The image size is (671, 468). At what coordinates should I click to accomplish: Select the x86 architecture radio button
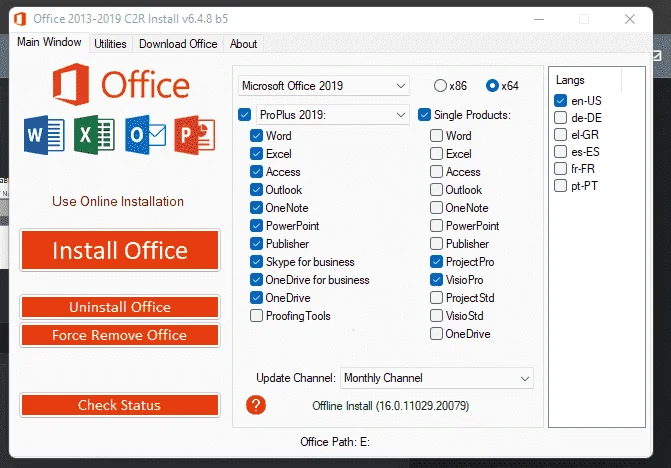point(440,86)
